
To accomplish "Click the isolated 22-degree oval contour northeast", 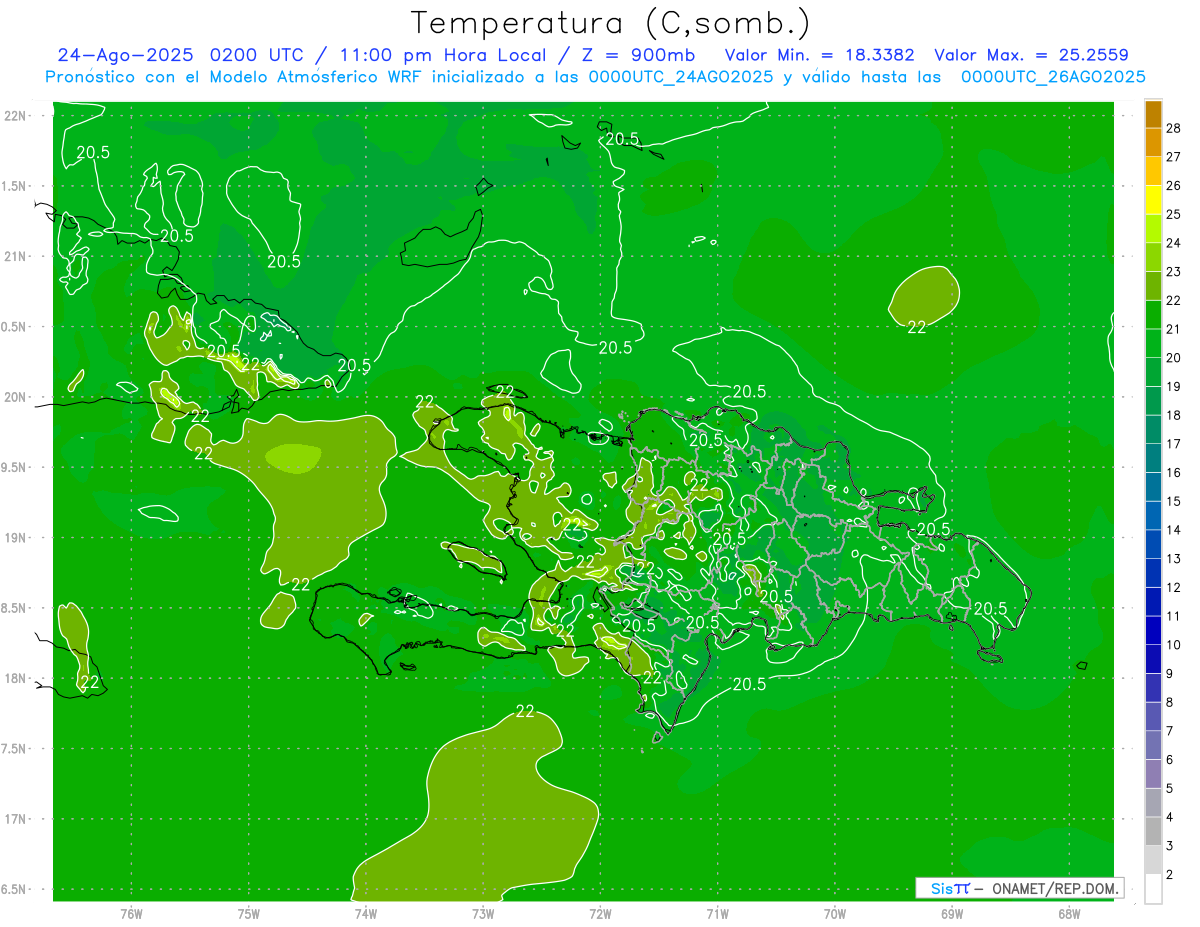I will pos(924,294).
